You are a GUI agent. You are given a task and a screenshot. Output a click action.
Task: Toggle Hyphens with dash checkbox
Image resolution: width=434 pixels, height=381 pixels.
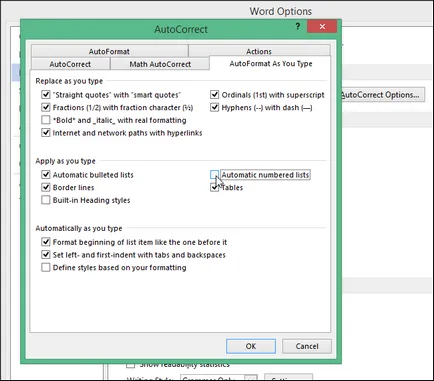[x=215, y=107]
